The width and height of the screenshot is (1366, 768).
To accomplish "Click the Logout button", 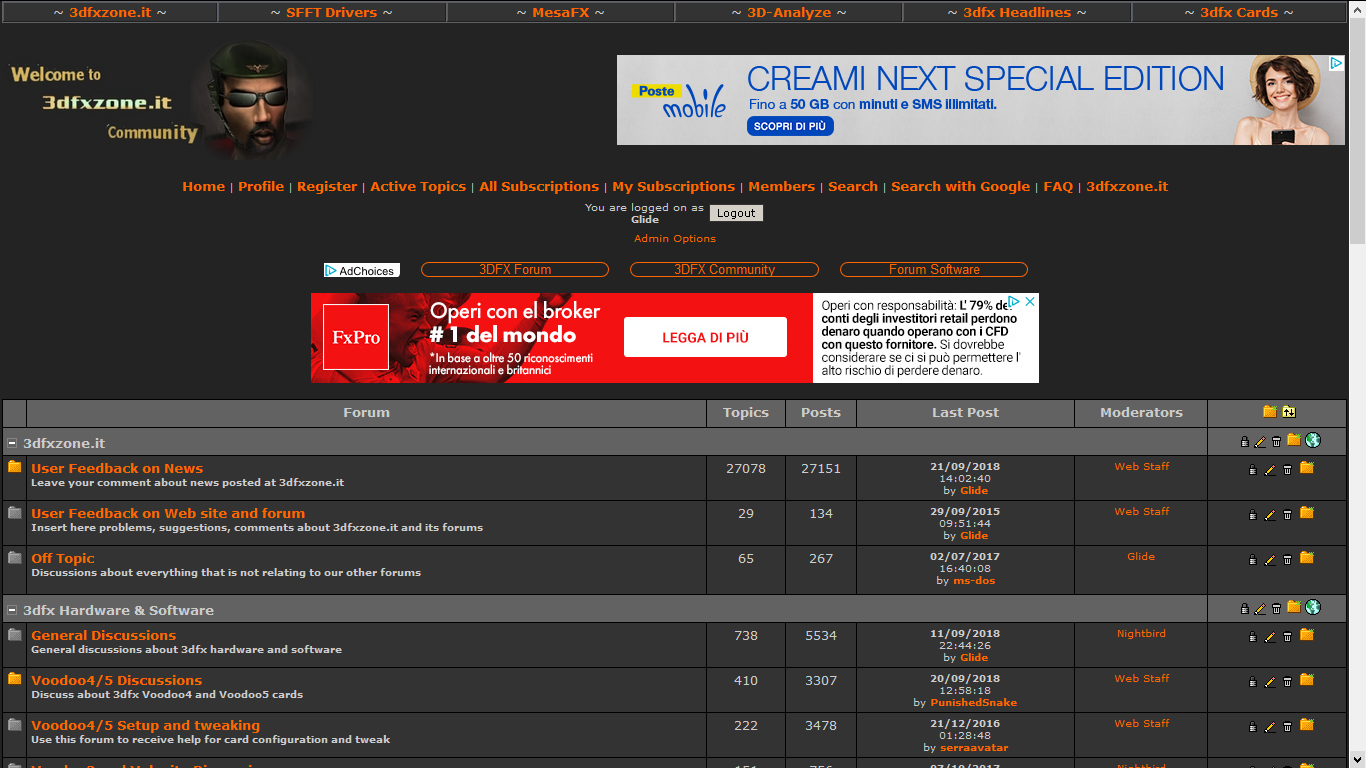I will (736, 213).
